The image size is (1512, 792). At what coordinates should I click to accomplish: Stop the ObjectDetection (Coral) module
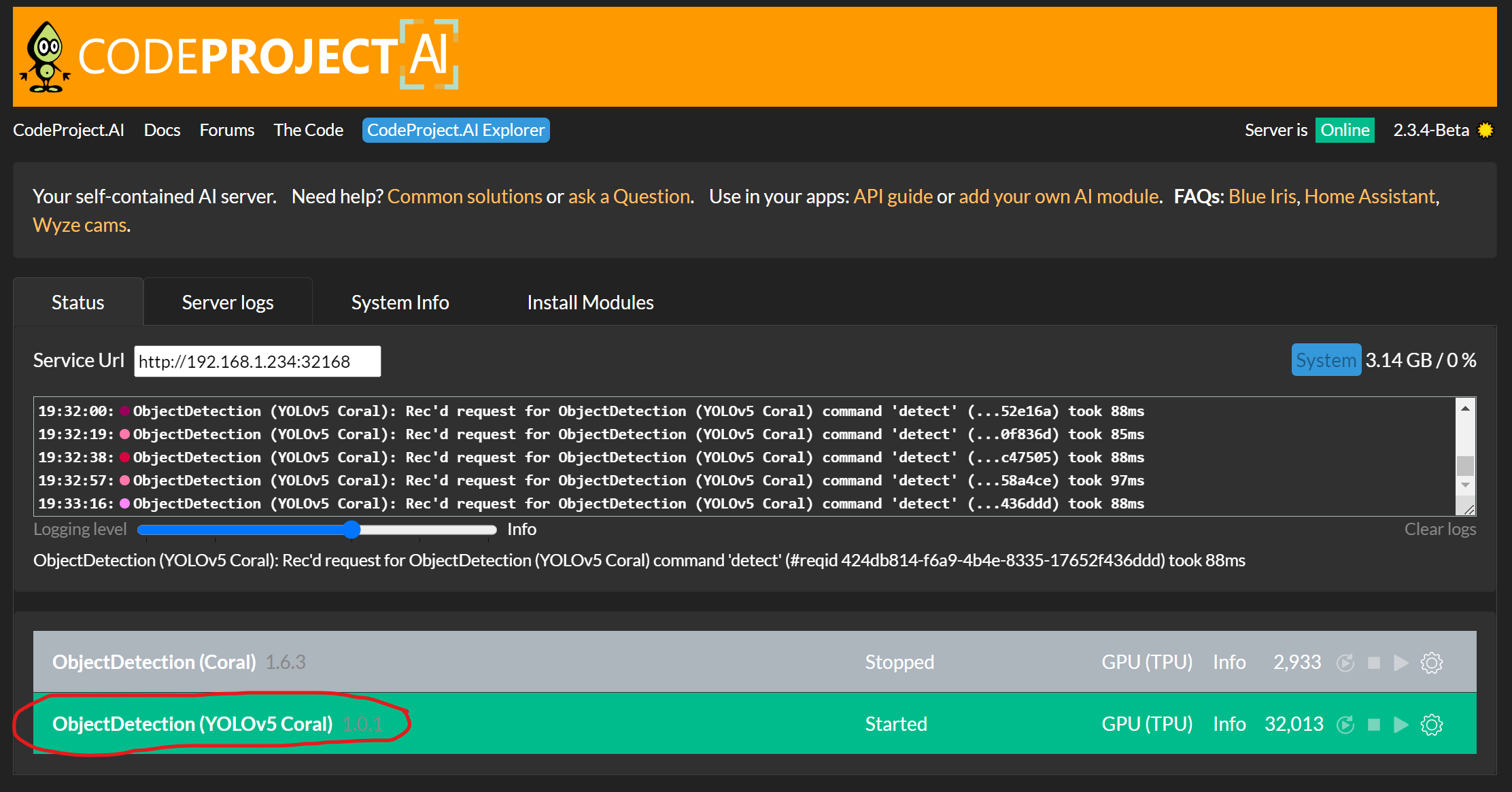pyautogui.click(x=1374, y=663)
